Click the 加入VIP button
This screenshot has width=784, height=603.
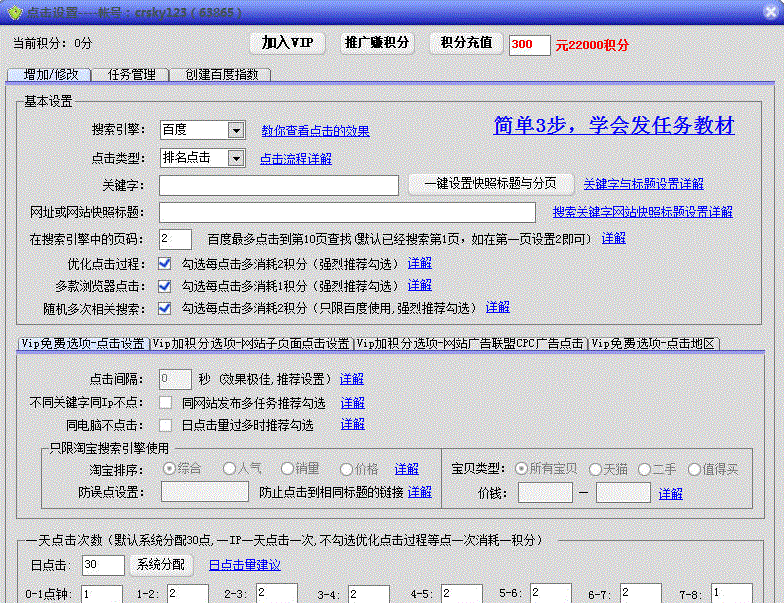(x=288, y=43)
